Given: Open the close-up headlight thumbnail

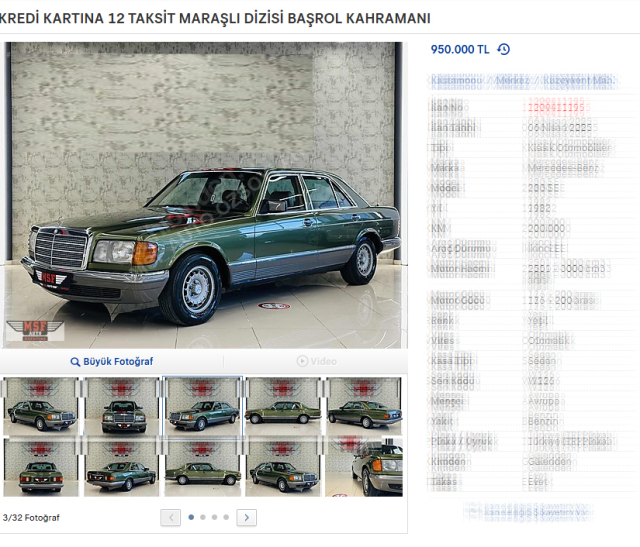Looking at the screenshot, I should point(364,467).
